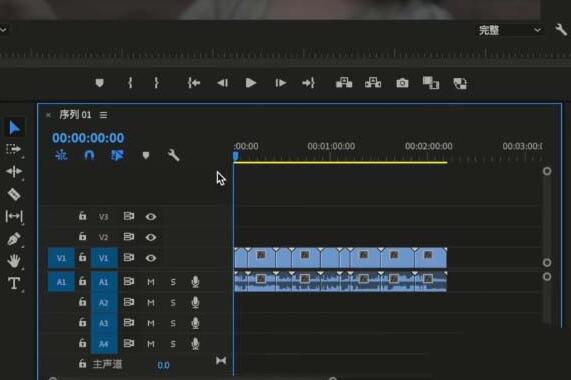Click the Extract button
571x380 pixels.
click(373, 83)
